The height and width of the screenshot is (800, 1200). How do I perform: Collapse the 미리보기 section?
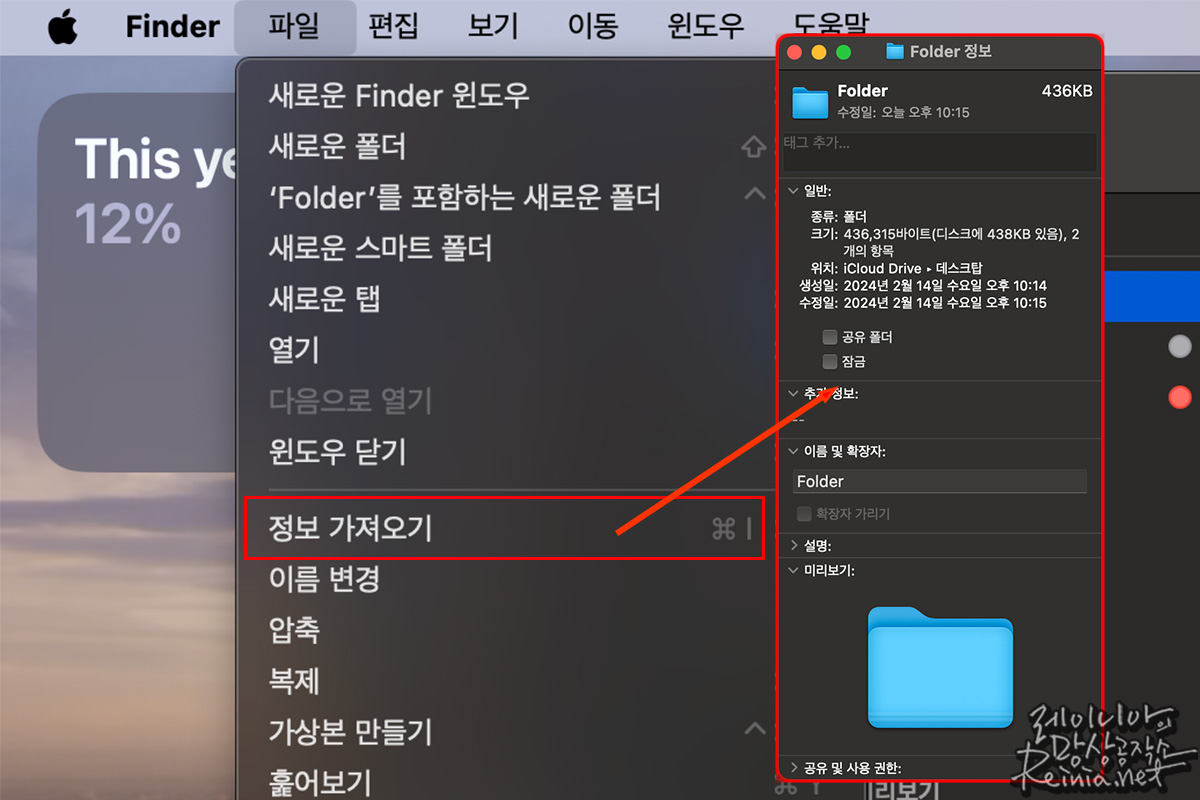[794, 571]
